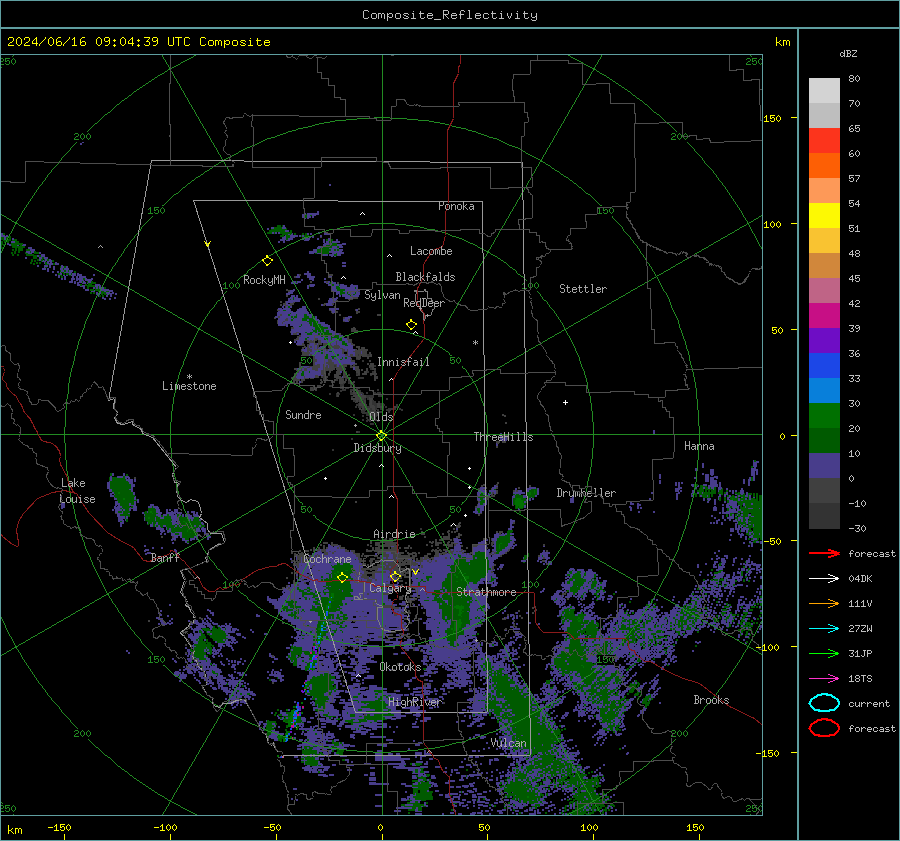The width and height of the screenshot is (900, 841).
Task: Select the light blue 33-30 dBZ swatch
Action: [x=824, y=391]
